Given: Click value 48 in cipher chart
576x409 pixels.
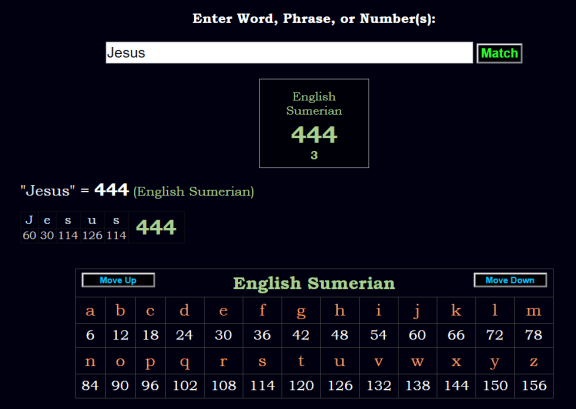Looking at the screenshot, I should pyautogui.click(x=340, y=335).
